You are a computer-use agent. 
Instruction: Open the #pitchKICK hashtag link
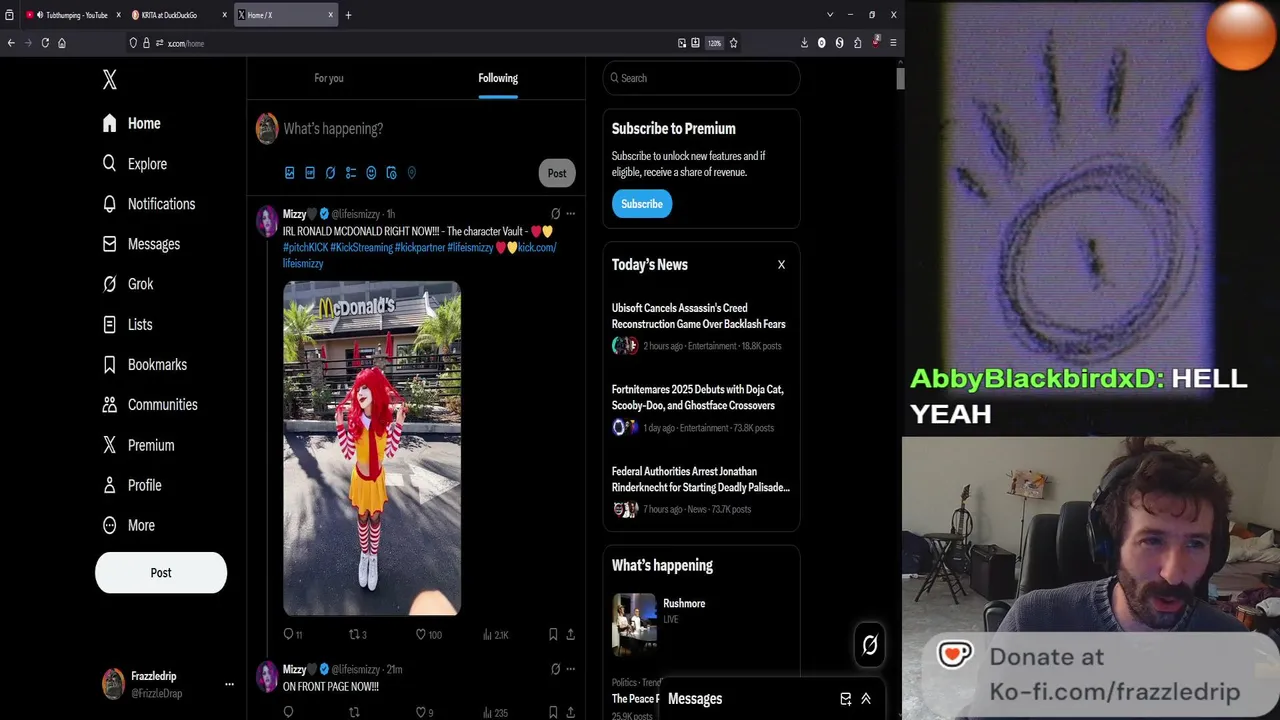click(x=305, y=248)
